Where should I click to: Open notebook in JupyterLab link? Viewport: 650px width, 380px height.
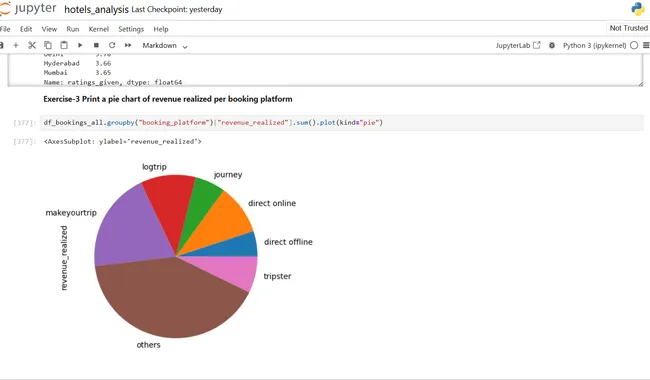coord(518,45)
